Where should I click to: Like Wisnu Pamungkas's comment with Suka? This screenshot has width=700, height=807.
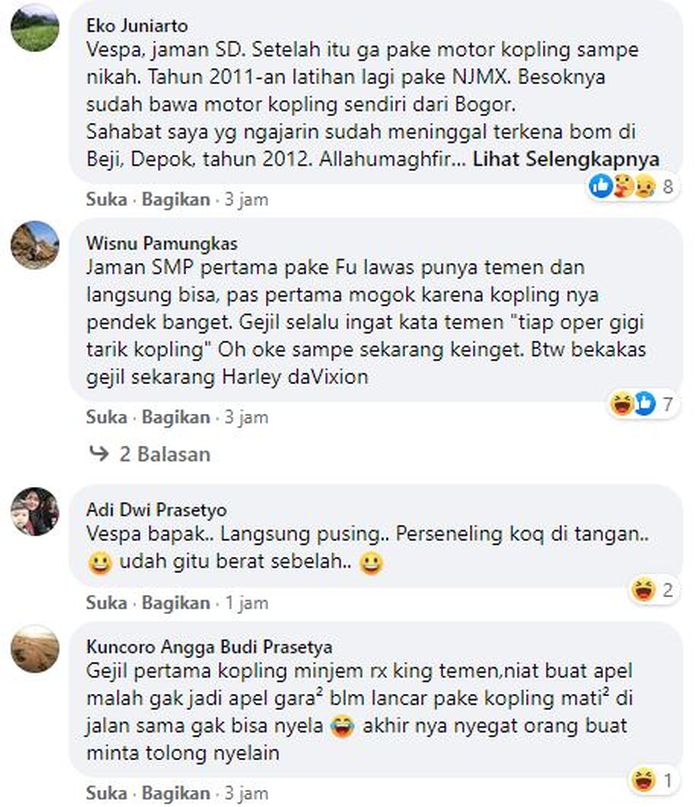coord(107,417)
